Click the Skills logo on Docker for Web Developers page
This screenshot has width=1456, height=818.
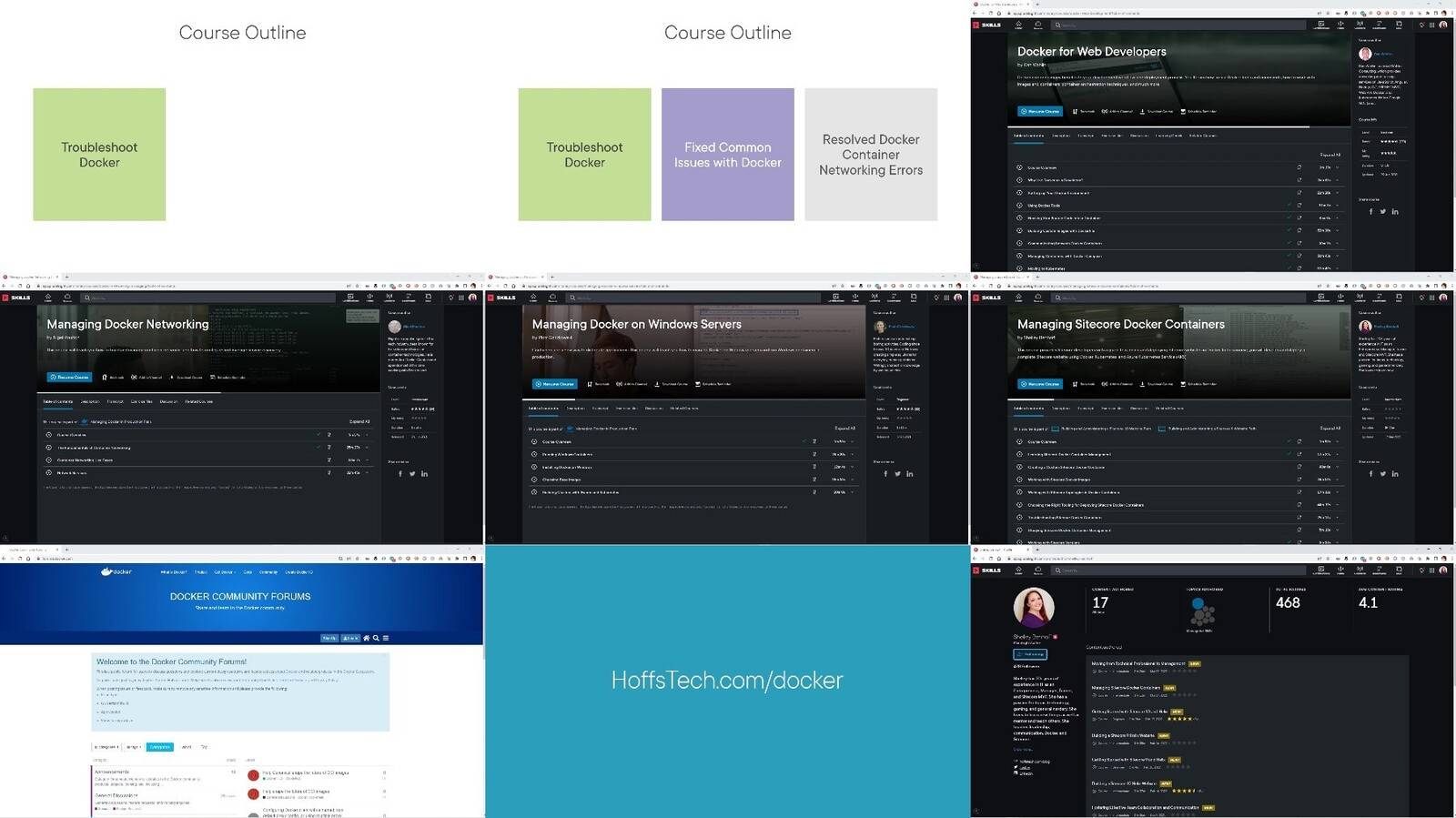point(987,25)
